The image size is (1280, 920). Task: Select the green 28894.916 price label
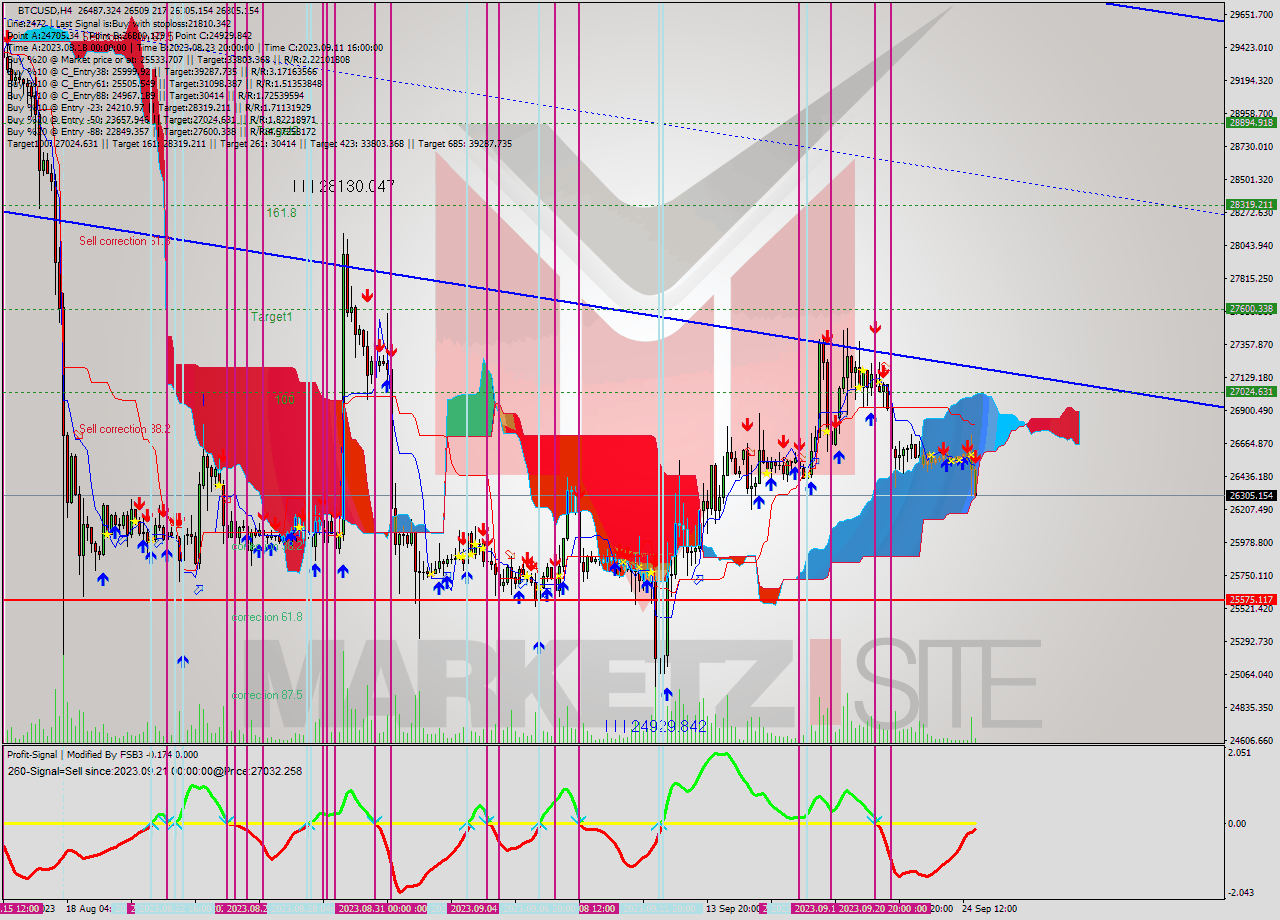(1250, 122)
